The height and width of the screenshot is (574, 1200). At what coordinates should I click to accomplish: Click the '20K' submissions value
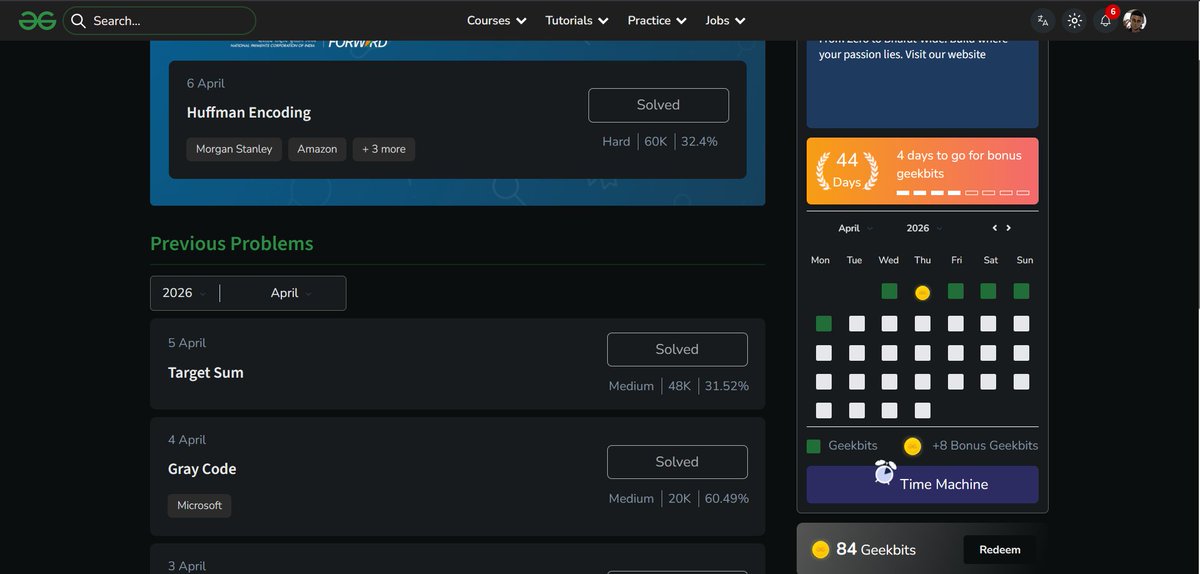[x=680, y=499]
